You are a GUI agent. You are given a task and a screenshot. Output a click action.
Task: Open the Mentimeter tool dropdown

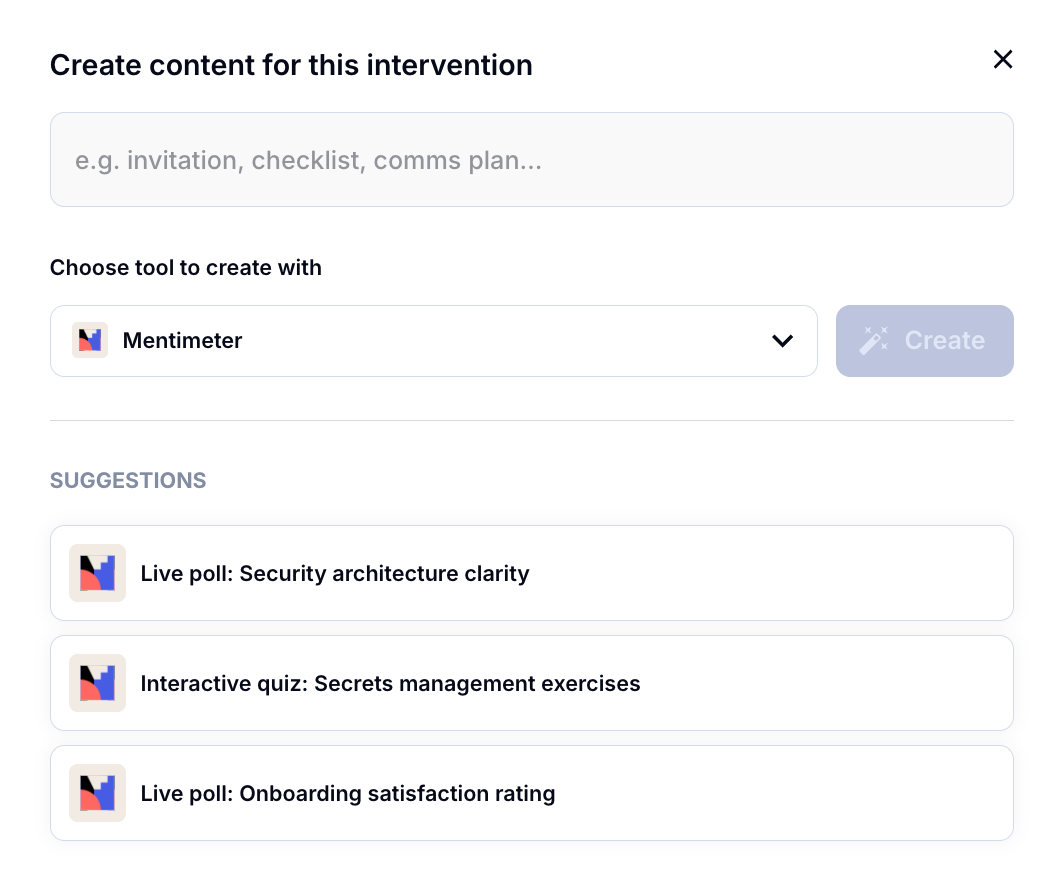433,341
